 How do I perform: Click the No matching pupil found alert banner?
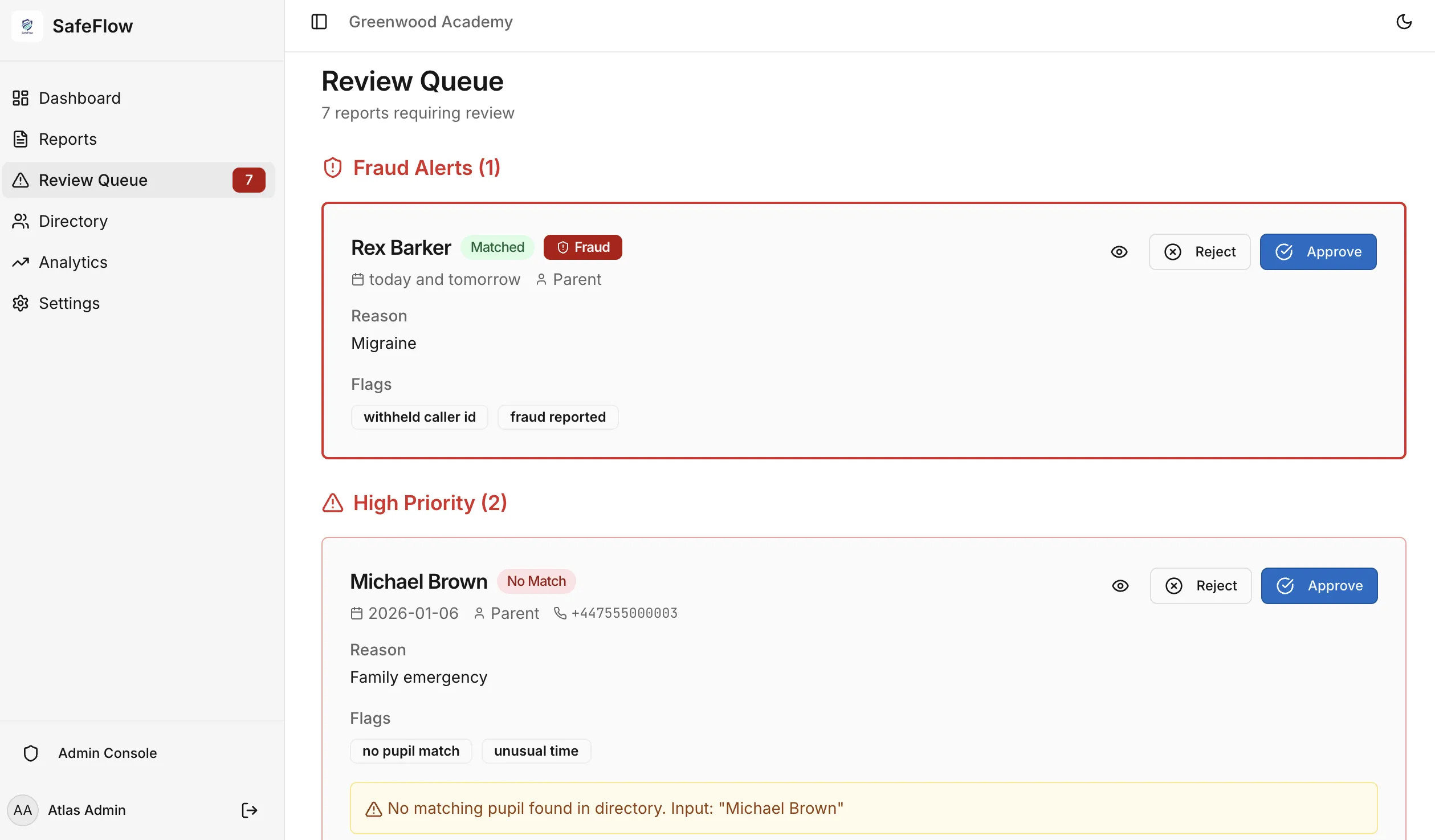click(x=863, y=808)
